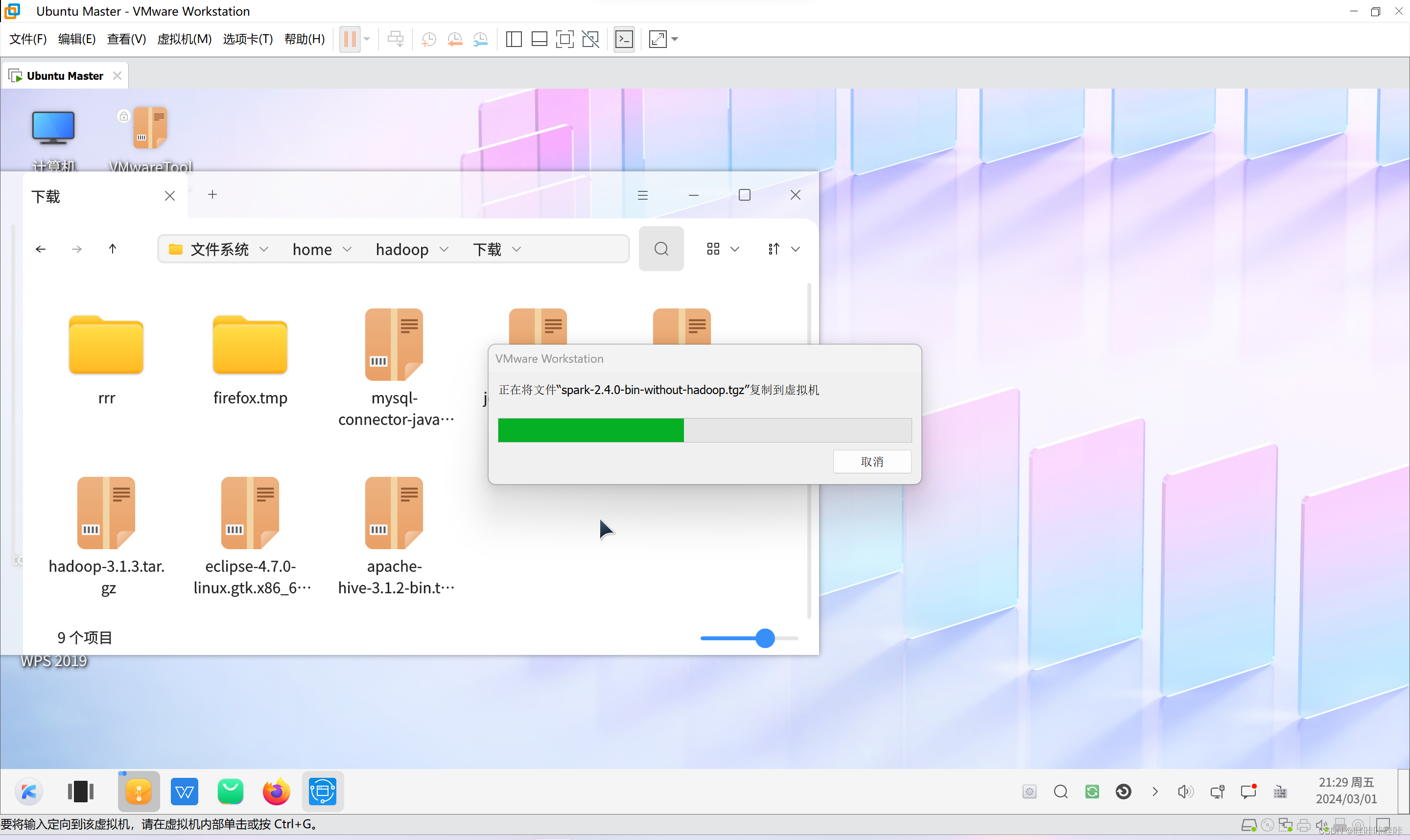Image resolution: width=1410 pixels, height=840 pixels.
Task: Toggle the sidebar library panel icon
Action: pyautogui.click(x=514, y=39)
